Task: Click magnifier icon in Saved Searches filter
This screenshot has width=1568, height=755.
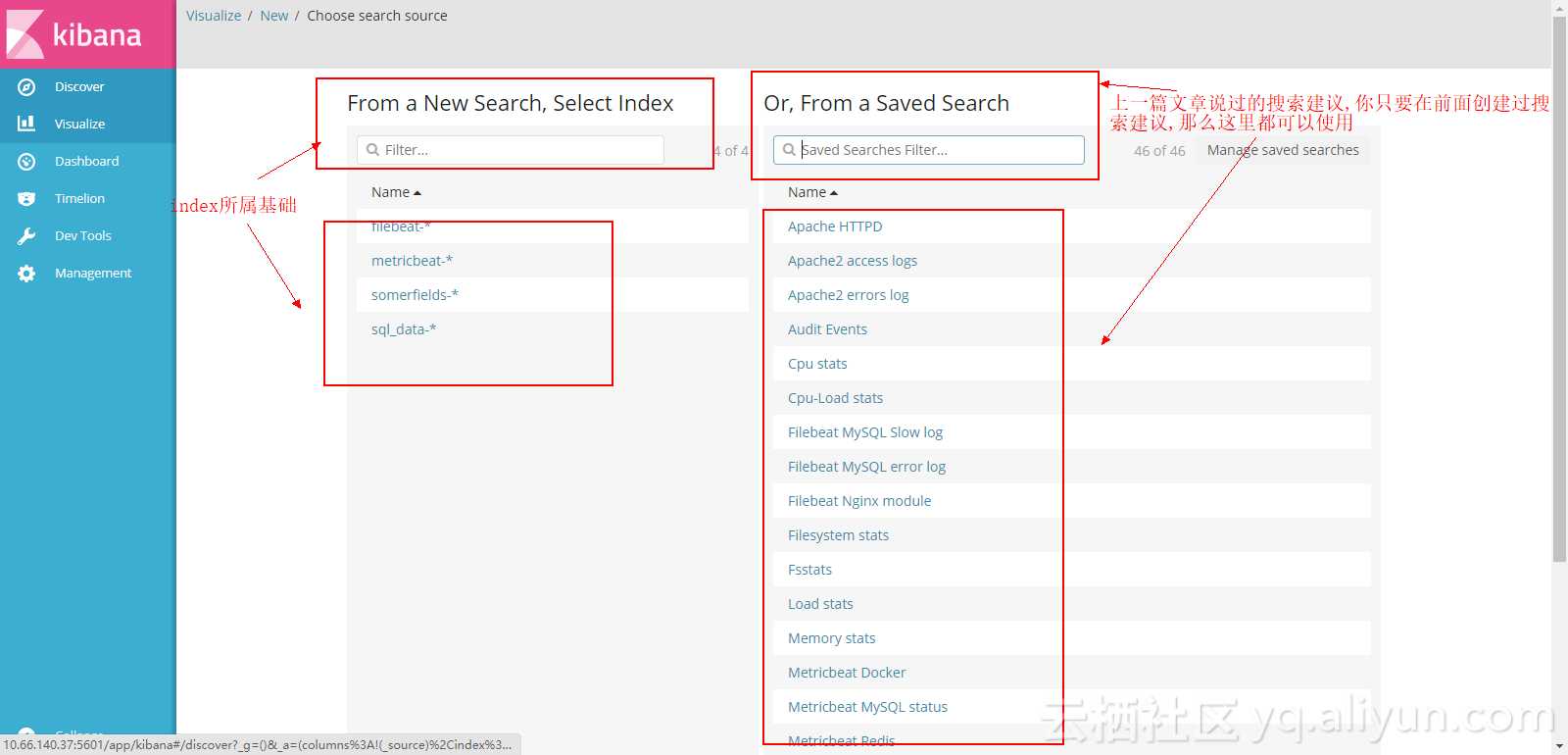Action: click(789, 150)
